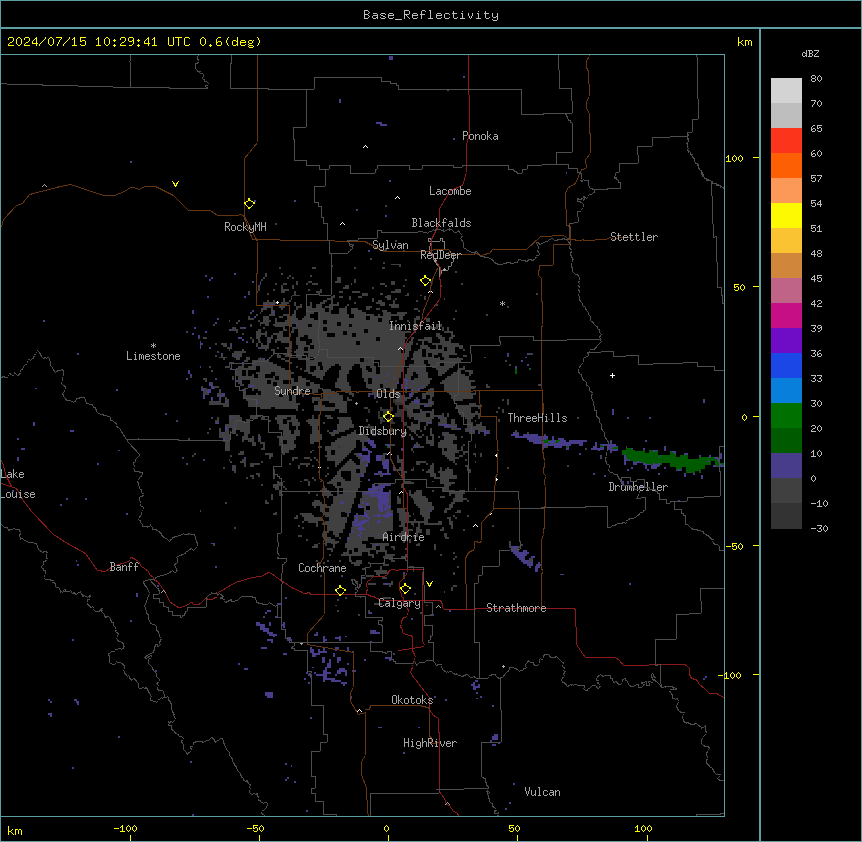Click the Base_Reflectivity title

tap(431, 15)
